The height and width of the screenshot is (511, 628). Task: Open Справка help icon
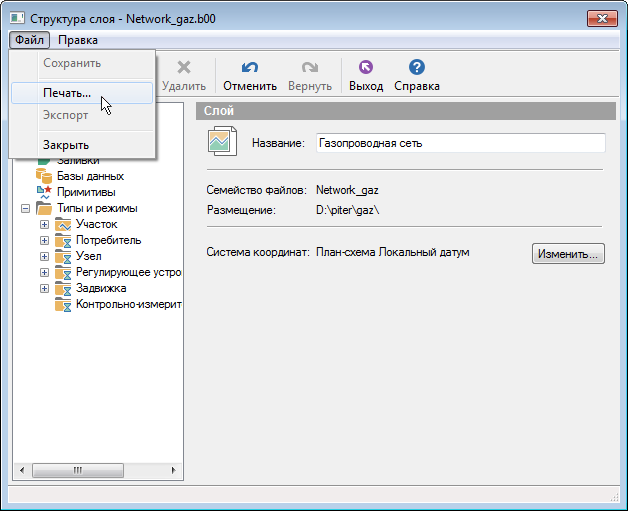[417, 67]
